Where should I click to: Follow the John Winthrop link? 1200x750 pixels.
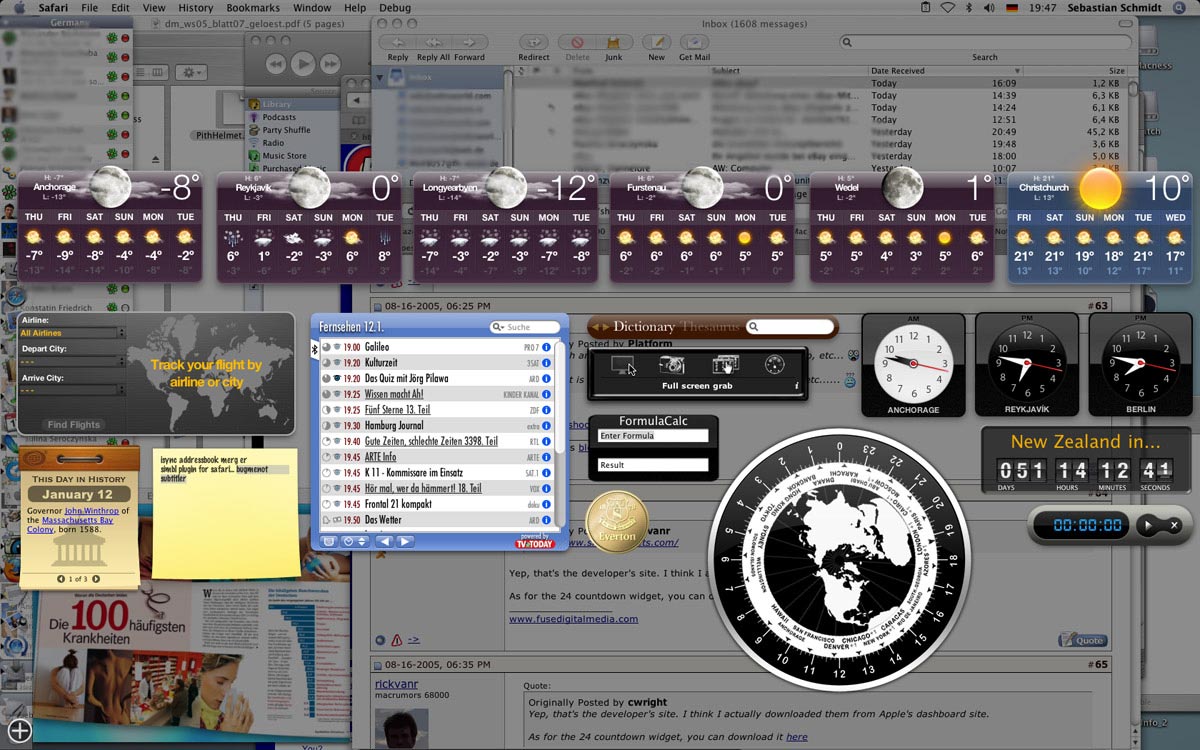[x=91, y=511]
